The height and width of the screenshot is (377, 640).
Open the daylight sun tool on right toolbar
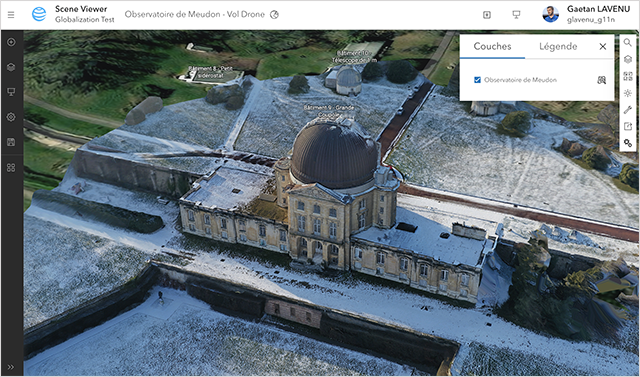[628, 93]
